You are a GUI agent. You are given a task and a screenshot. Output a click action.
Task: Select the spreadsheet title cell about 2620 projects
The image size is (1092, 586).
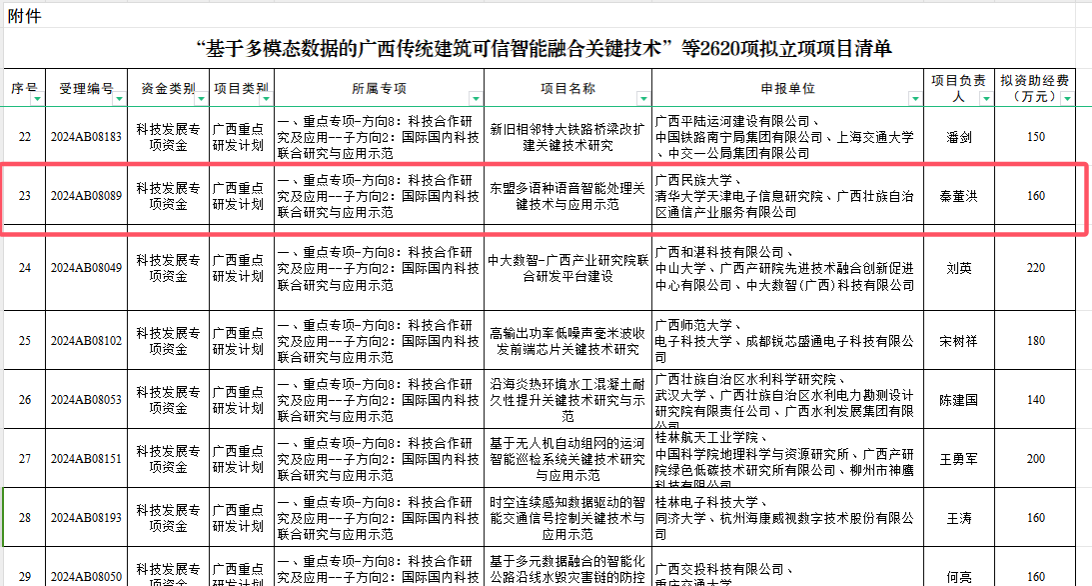[545, 49]
